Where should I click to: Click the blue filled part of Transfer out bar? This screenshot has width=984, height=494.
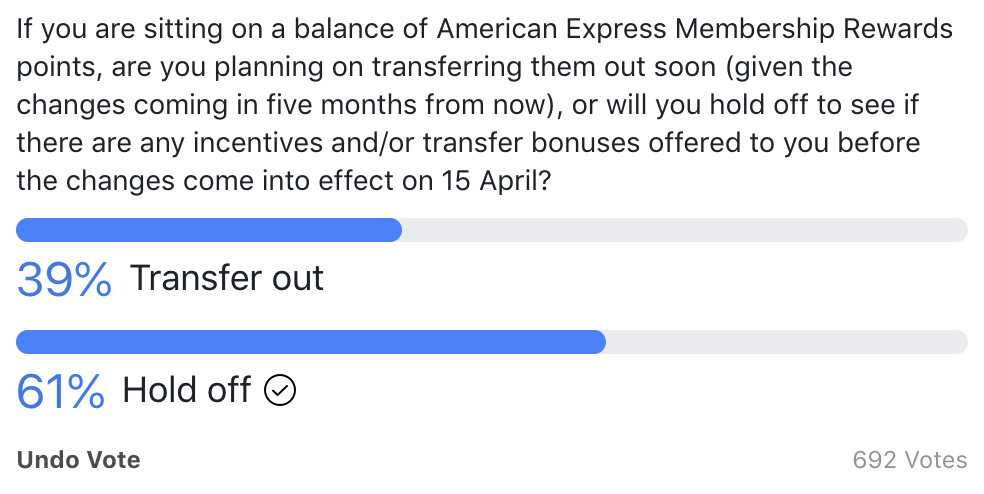pos(209,230)
